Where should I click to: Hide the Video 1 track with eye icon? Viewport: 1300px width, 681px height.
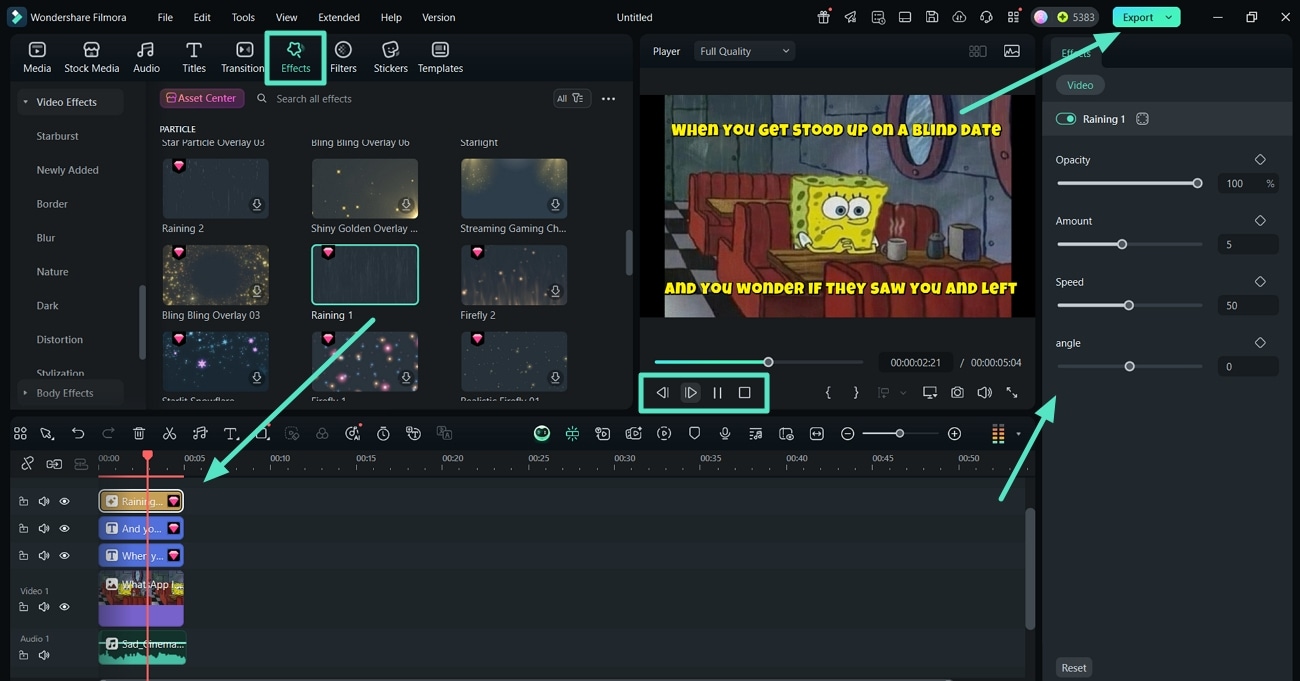[x=64, y=607]
